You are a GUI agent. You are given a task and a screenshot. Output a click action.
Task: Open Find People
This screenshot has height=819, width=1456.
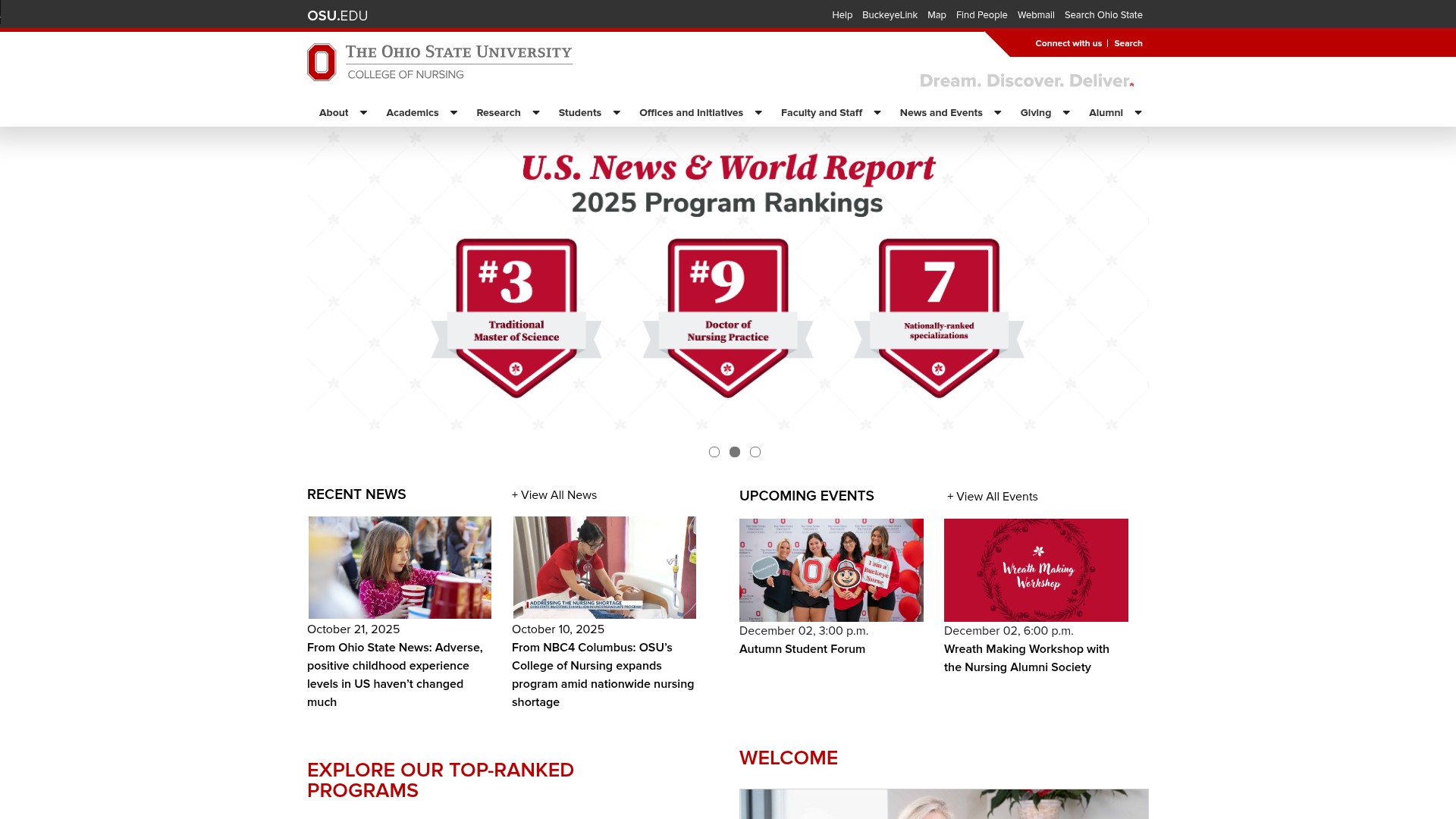(x=981, y=15)
